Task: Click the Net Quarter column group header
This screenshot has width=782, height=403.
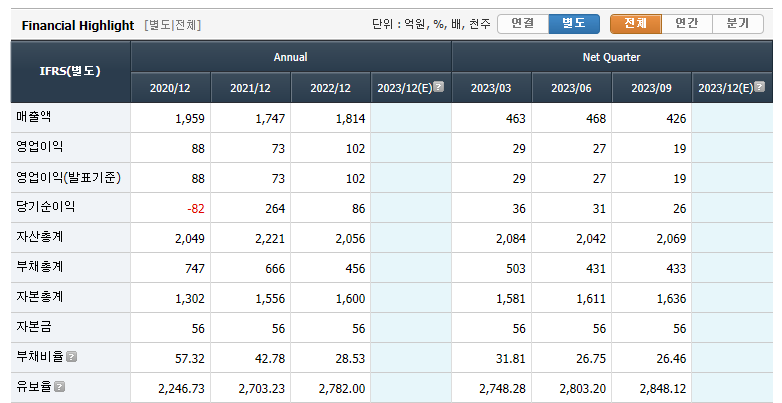Action: pyautogui.click(x=611, y=57)
